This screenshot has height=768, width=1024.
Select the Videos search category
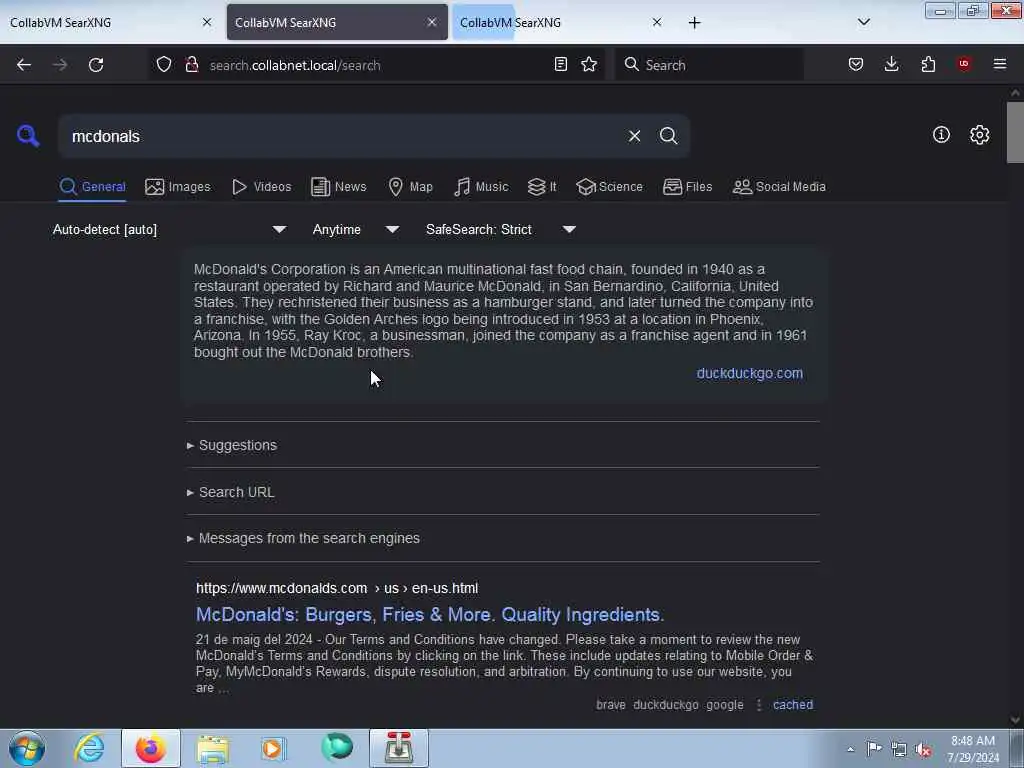click(x=262, y=187)
